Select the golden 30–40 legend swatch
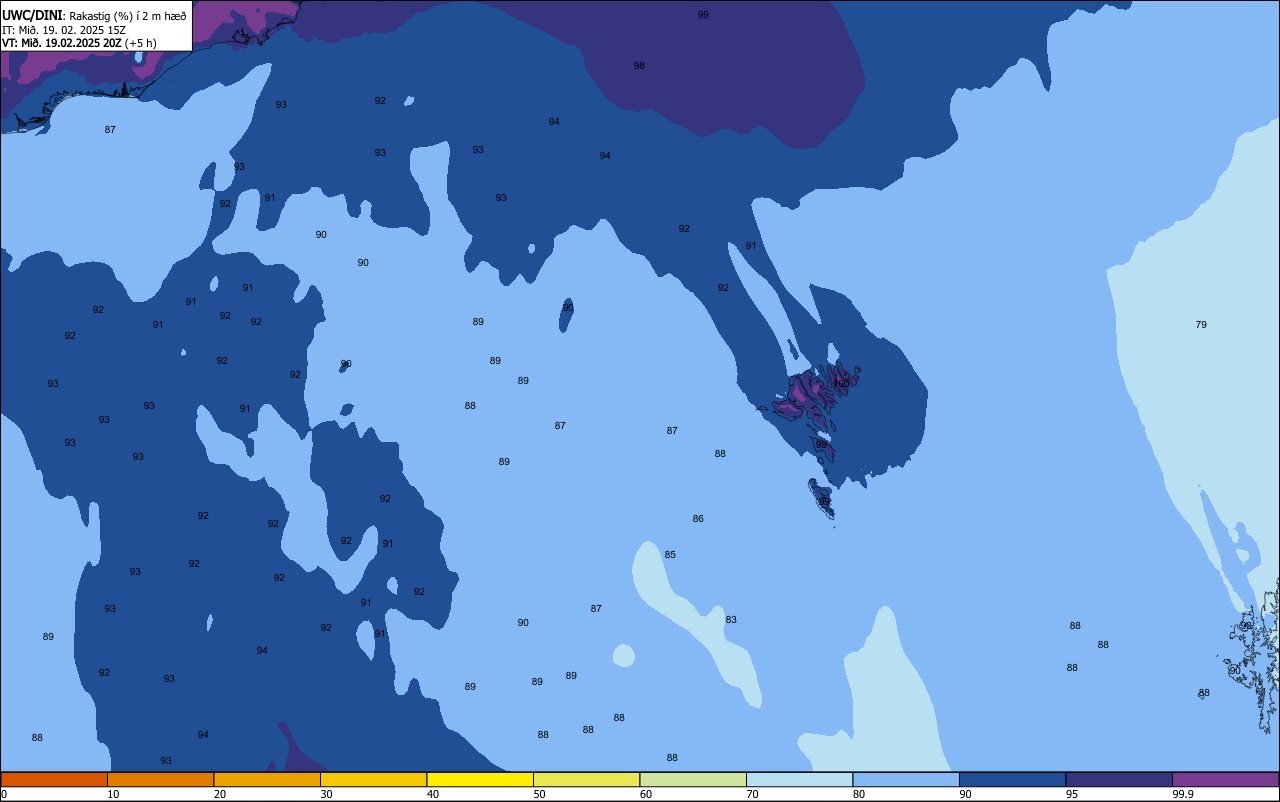Viewport: 1280px width, 802px height. click(373, 779)
